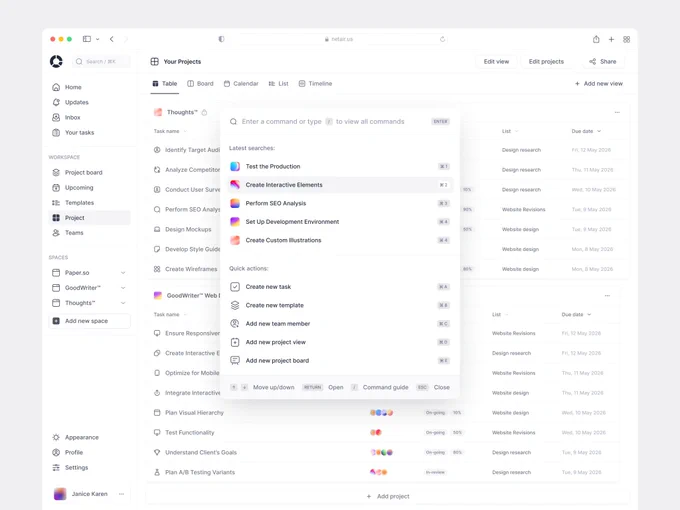Open List column dropdown in Thoughts table
This screenshot has width=680, height=510.
pos(517,131)
